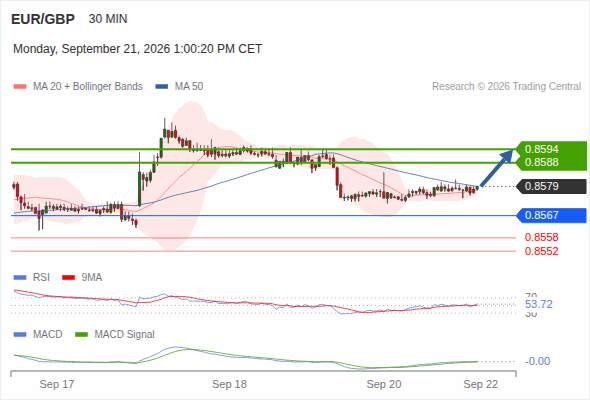Click the RSI legend swatch

(20, 278)
